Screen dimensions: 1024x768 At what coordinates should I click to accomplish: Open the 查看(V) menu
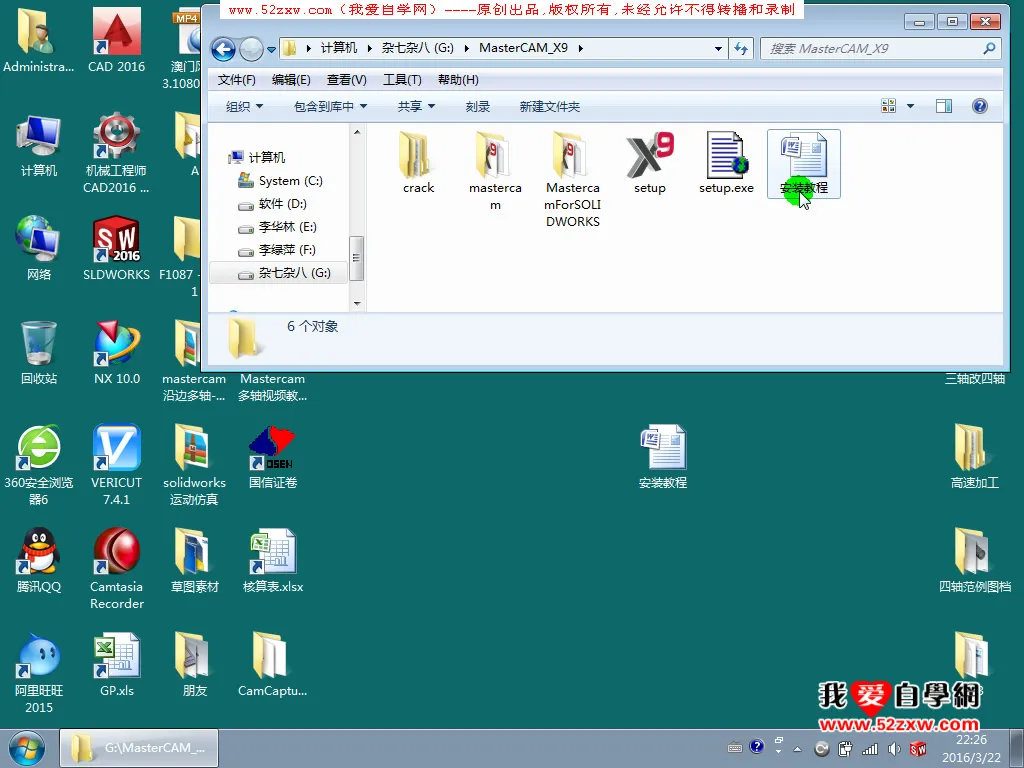point(346,80)
